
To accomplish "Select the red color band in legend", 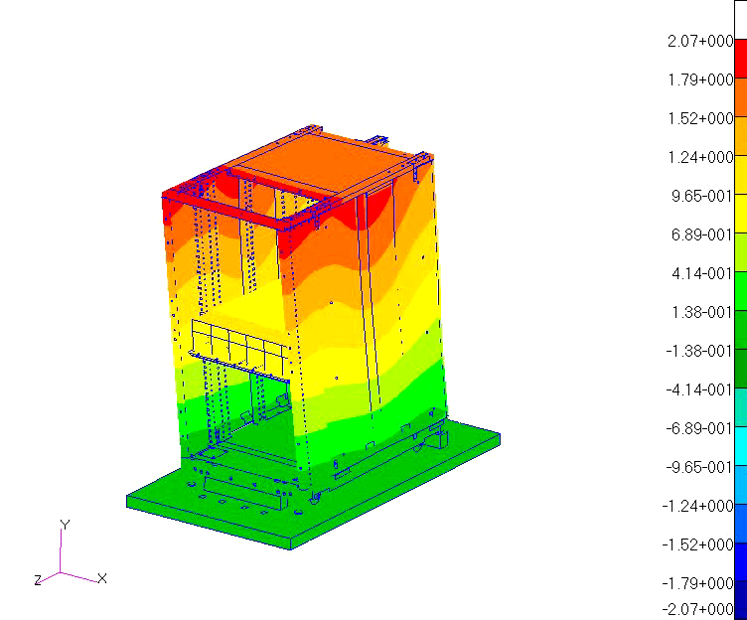I will coord(740,59).
